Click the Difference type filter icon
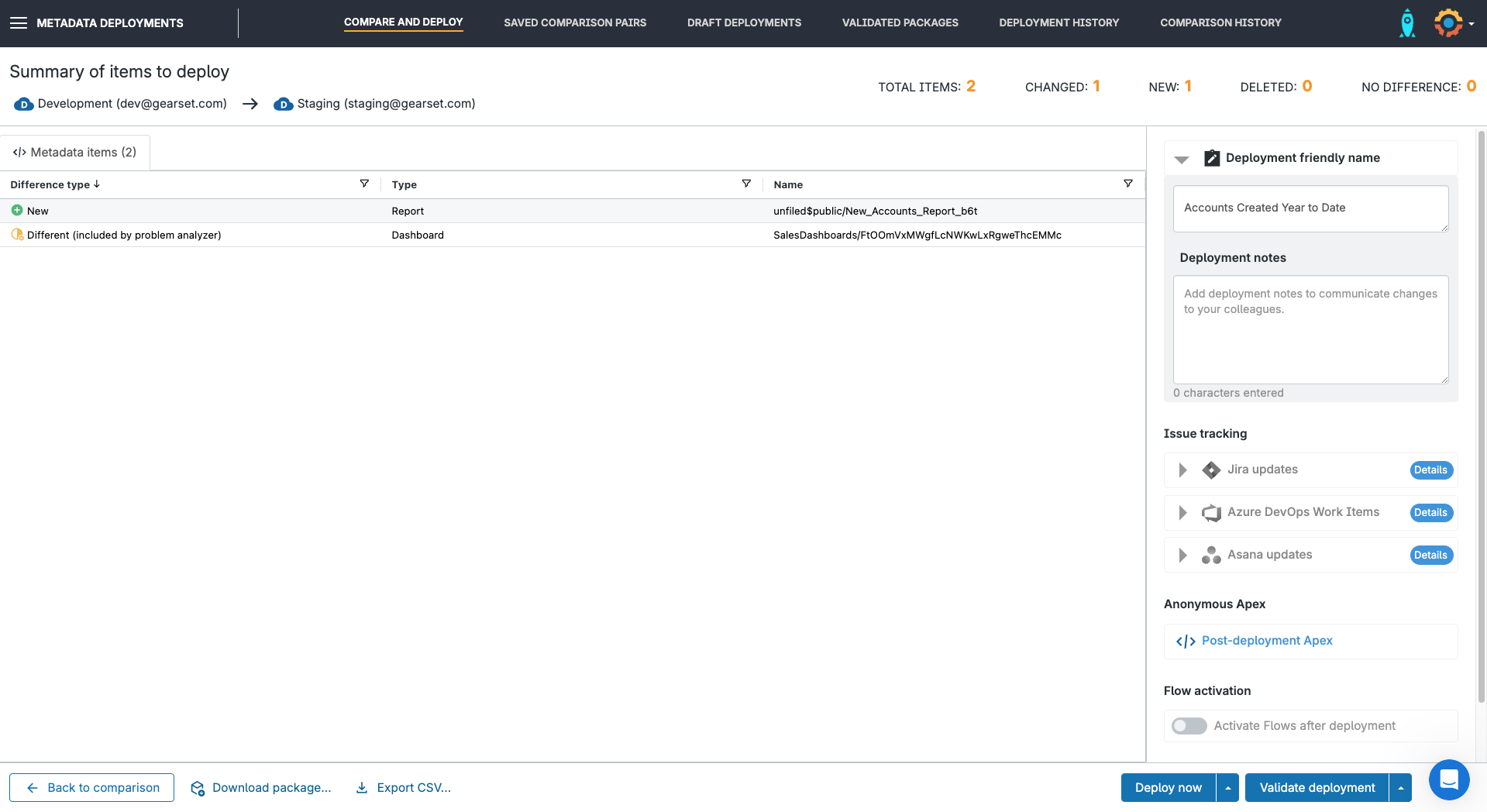This screenshot has height=812, width=1487. coord(364,184)
